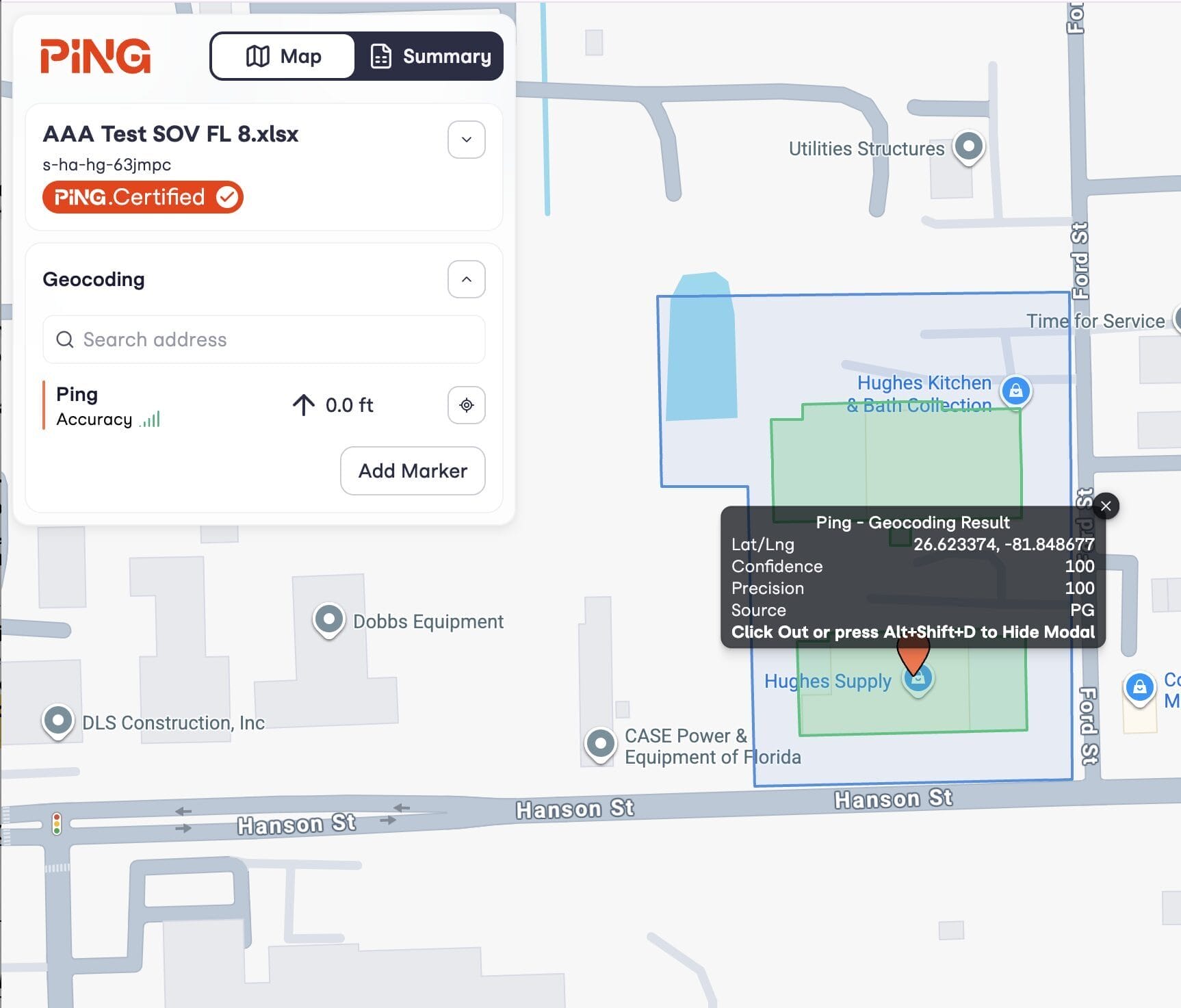Click the Search address field
Viewport: 1181px width, 1008px height.
point(264,339)
